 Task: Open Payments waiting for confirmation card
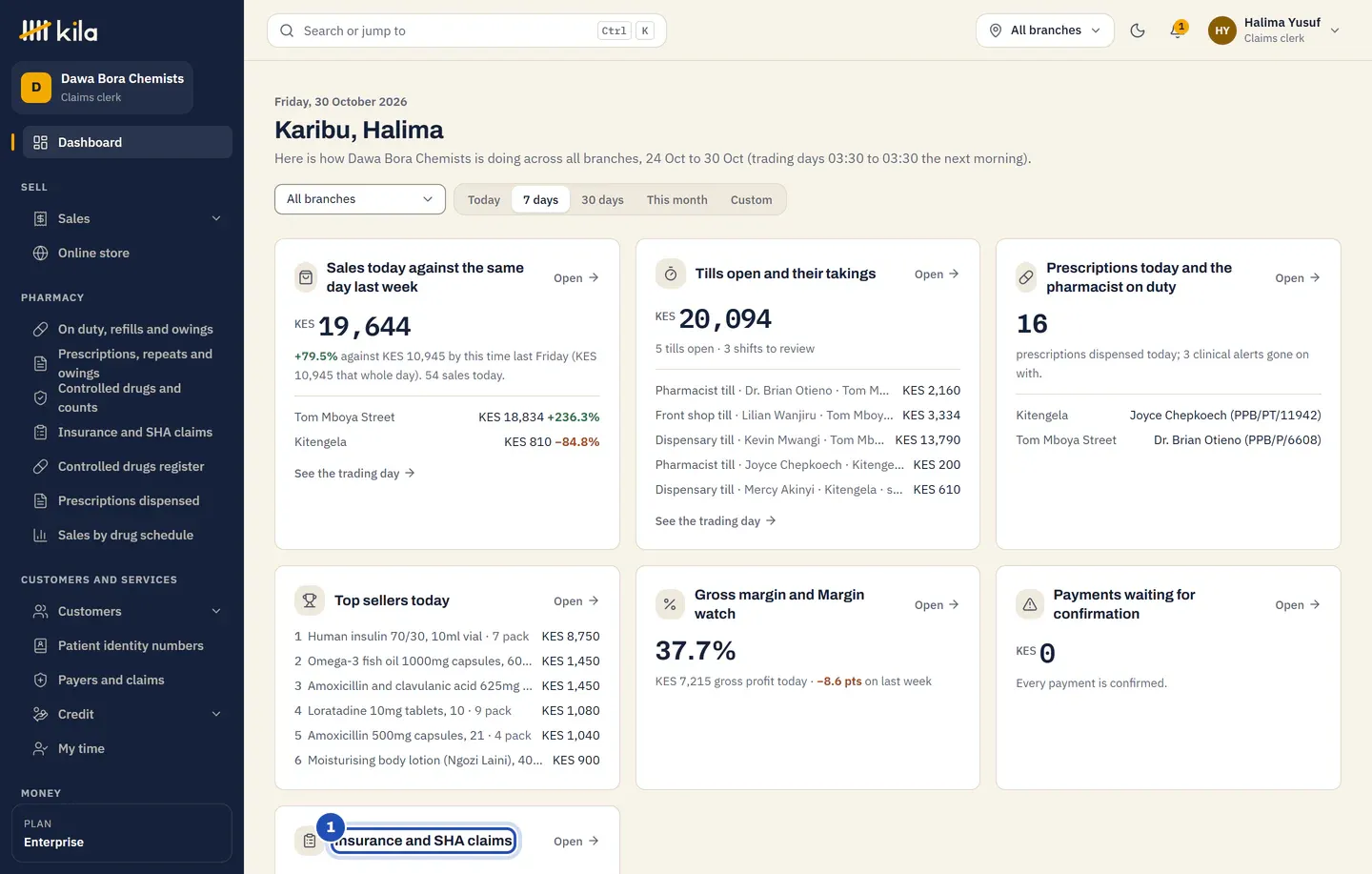point(1298,604)
